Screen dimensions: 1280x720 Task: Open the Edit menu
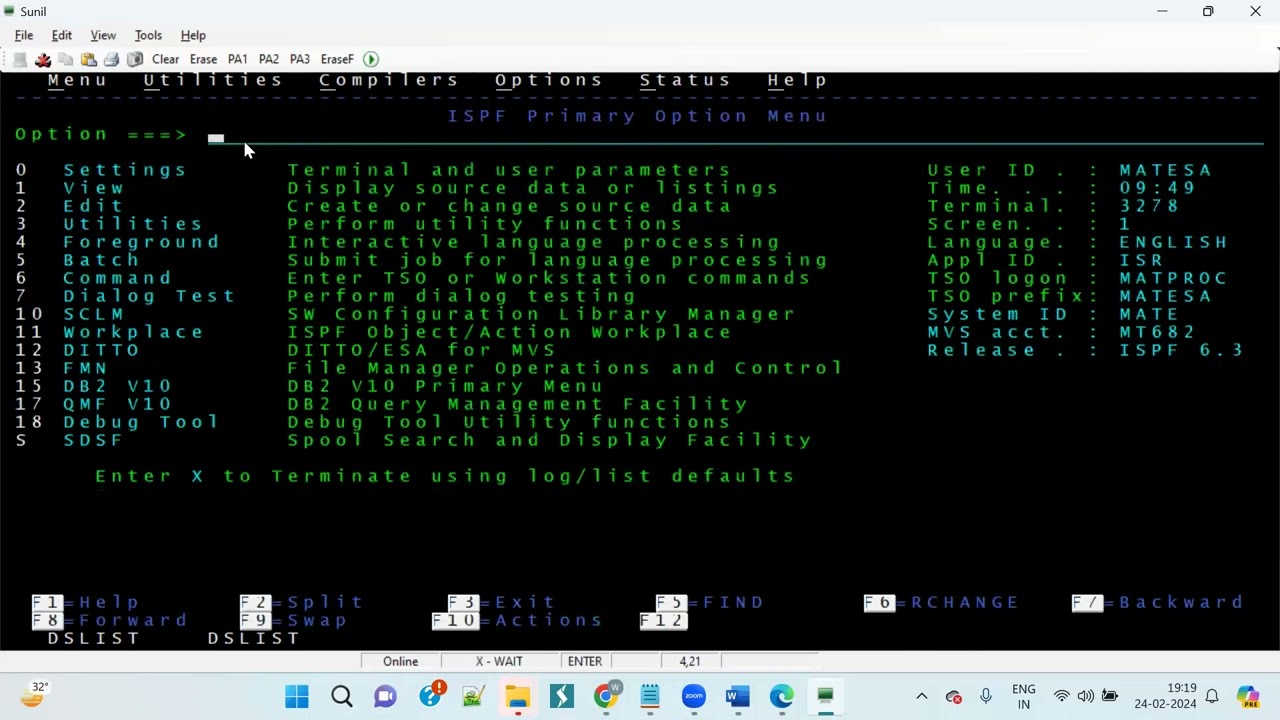pos(62,35)
